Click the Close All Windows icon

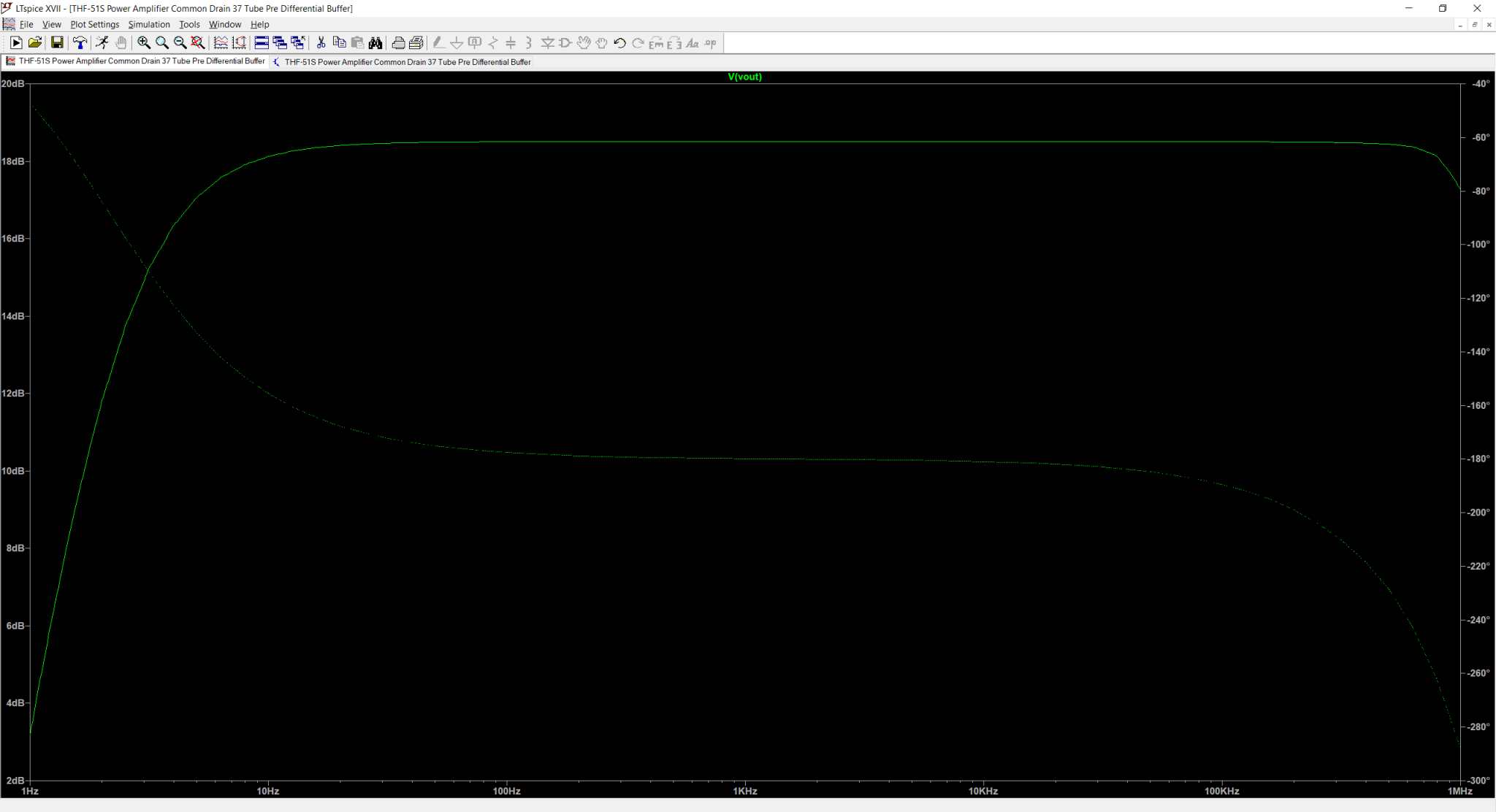click(298, 43)
